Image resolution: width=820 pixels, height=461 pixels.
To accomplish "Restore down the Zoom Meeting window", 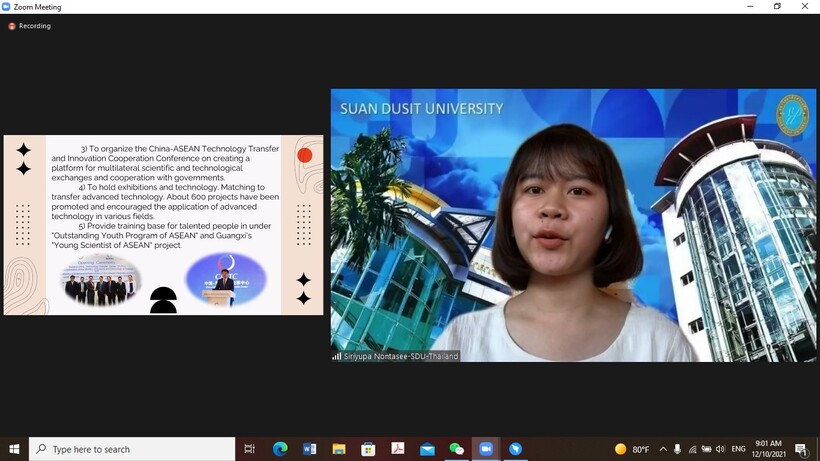I will tap(777, 7).
